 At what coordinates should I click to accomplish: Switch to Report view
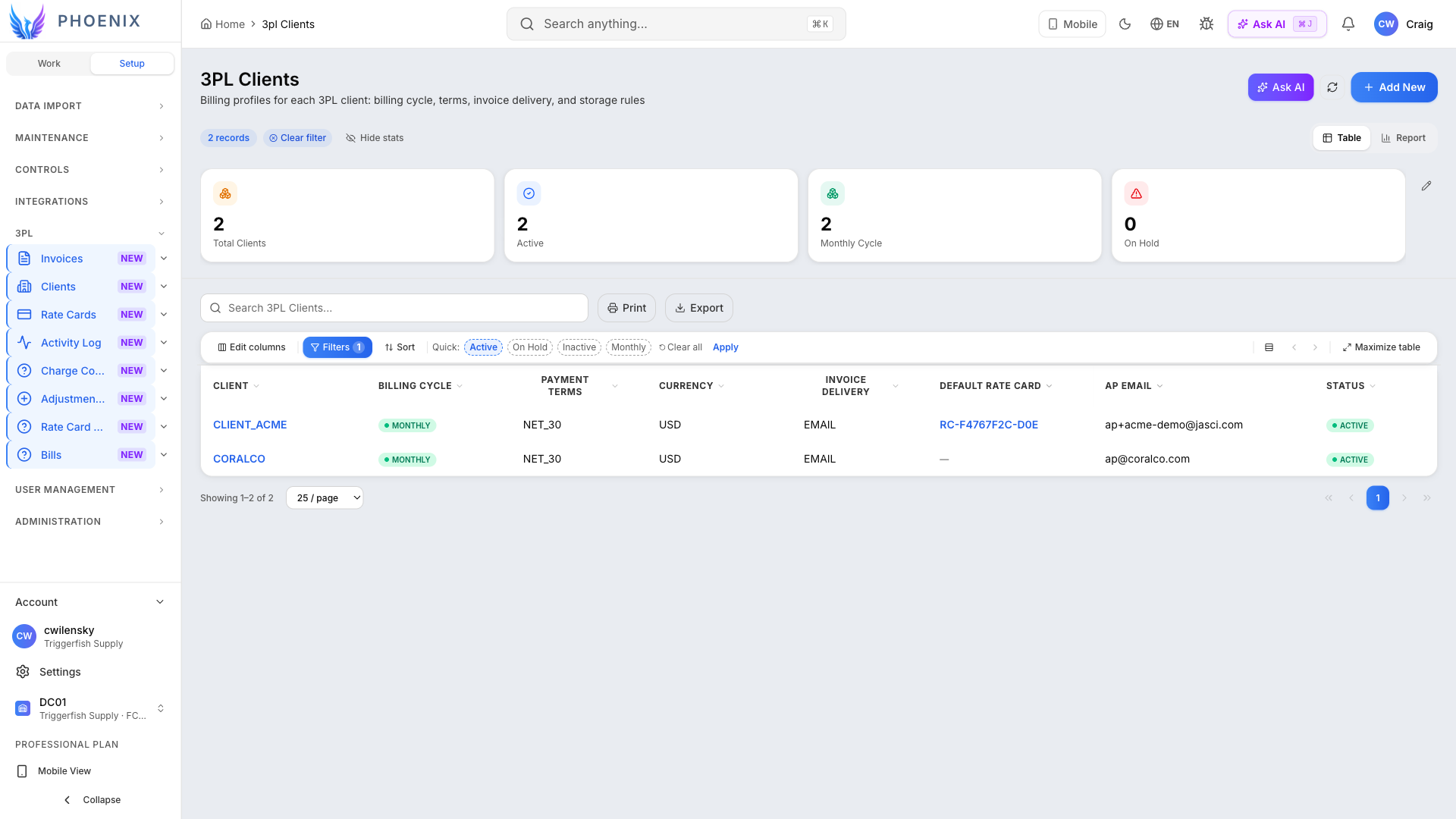click(x=1404, y=138)
